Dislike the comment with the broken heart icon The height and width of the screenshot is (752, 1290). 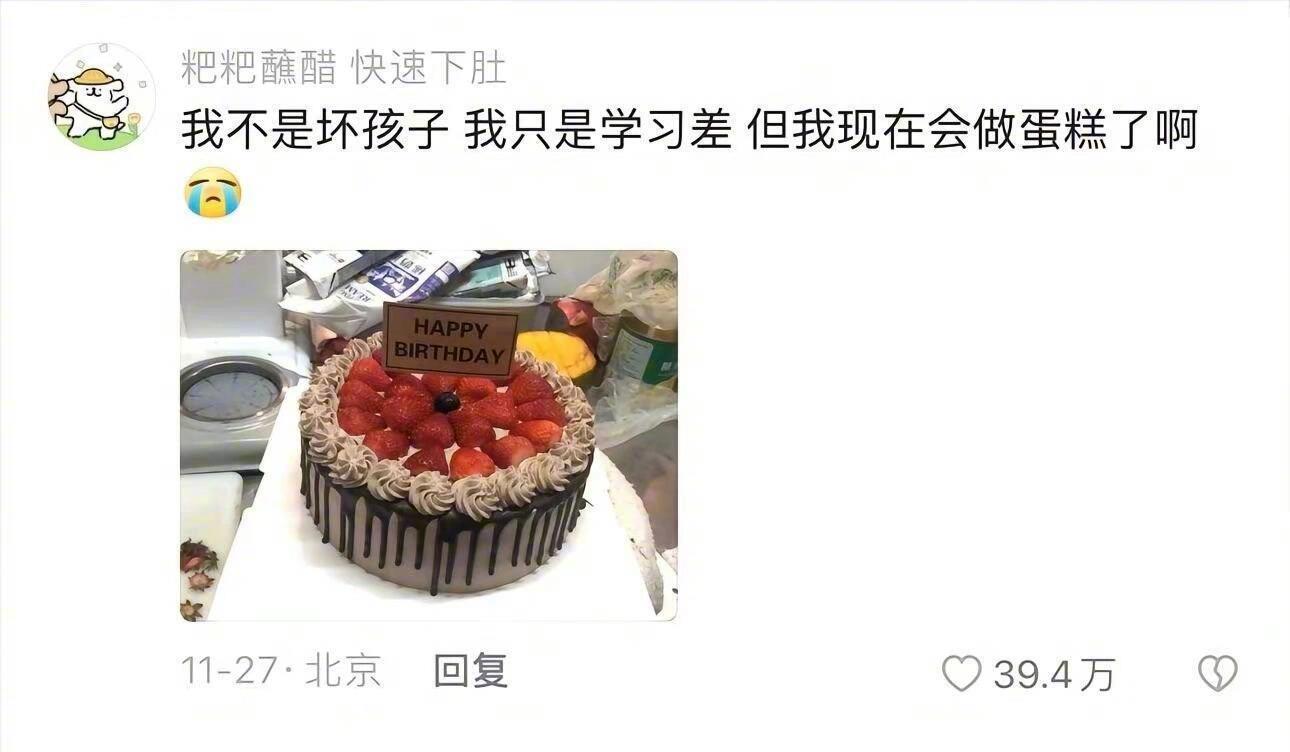tap(1217, 673)
